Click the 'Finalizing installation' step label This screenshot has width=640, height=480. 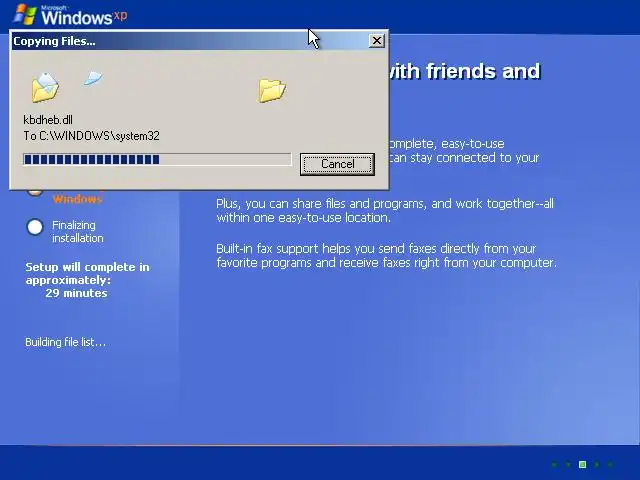point(78,231)
